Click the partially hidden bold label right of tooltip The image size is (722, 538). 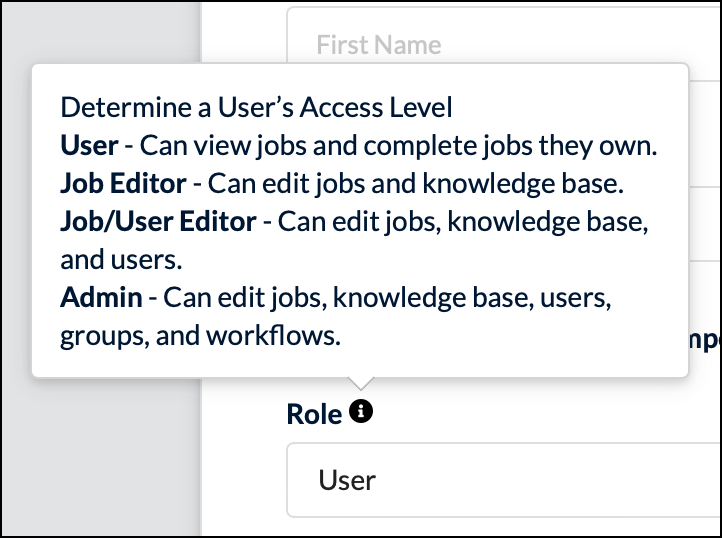point(705,342)
